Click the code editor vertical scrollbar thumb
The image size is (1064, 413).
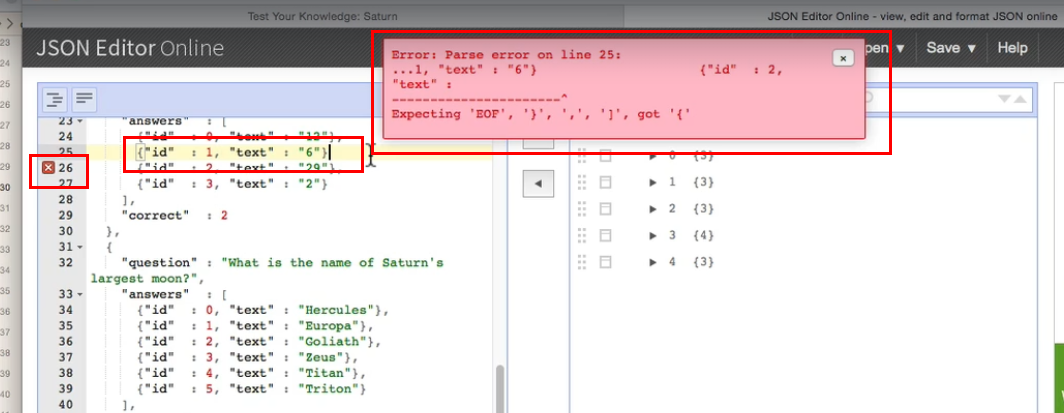coord(499,389)
